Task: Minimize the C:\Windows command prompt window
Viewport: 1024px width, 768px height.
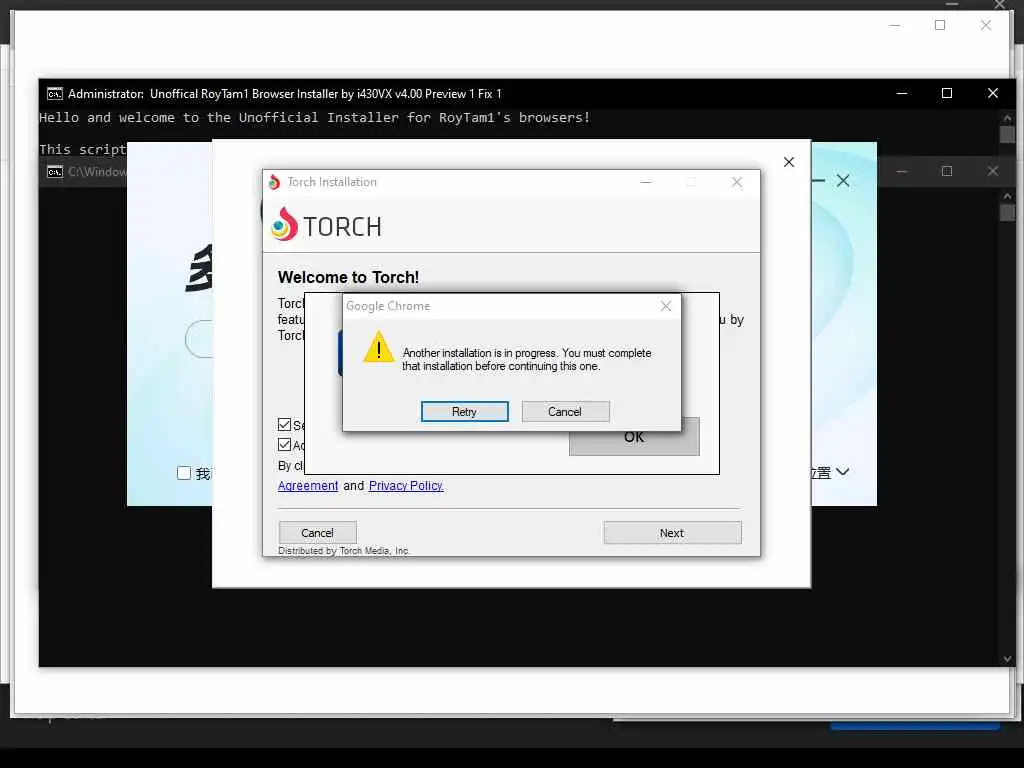Action: coord(902,171)
